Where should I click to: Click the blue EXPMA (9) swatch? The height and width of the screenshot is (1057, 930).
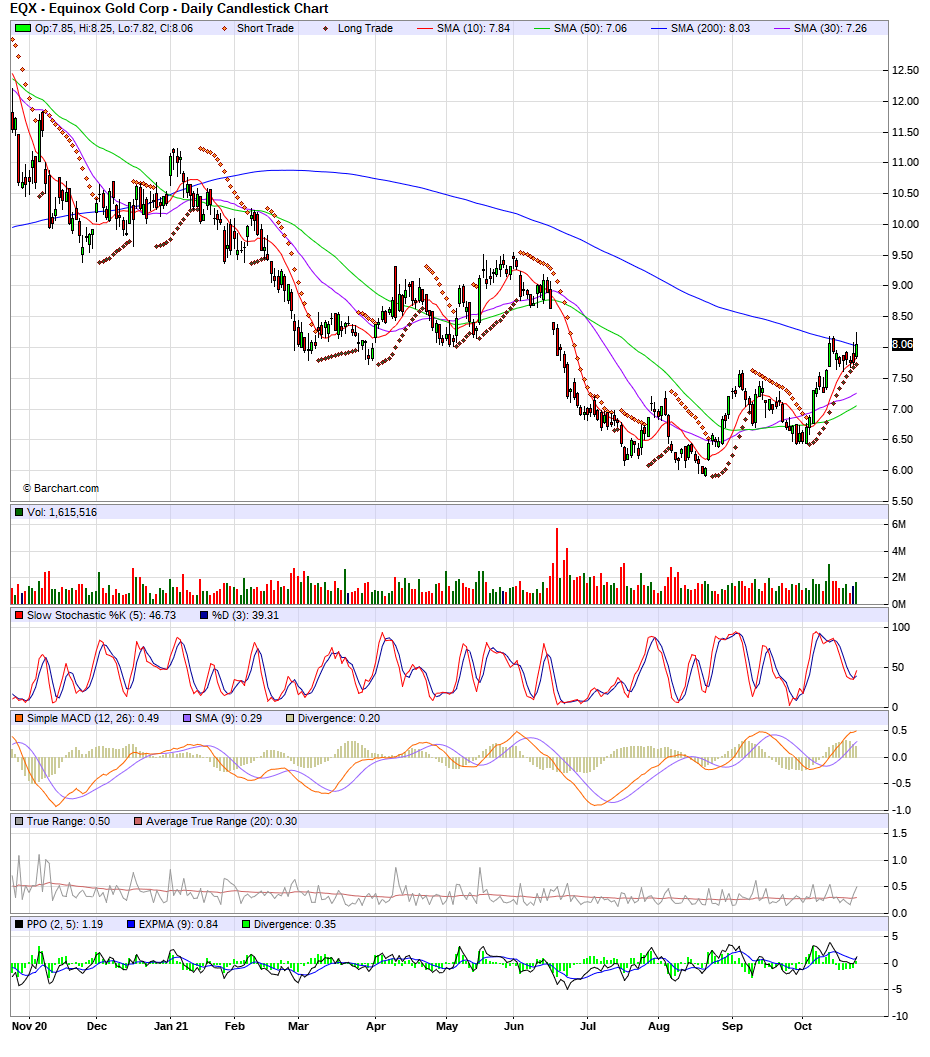click(131, 924)
